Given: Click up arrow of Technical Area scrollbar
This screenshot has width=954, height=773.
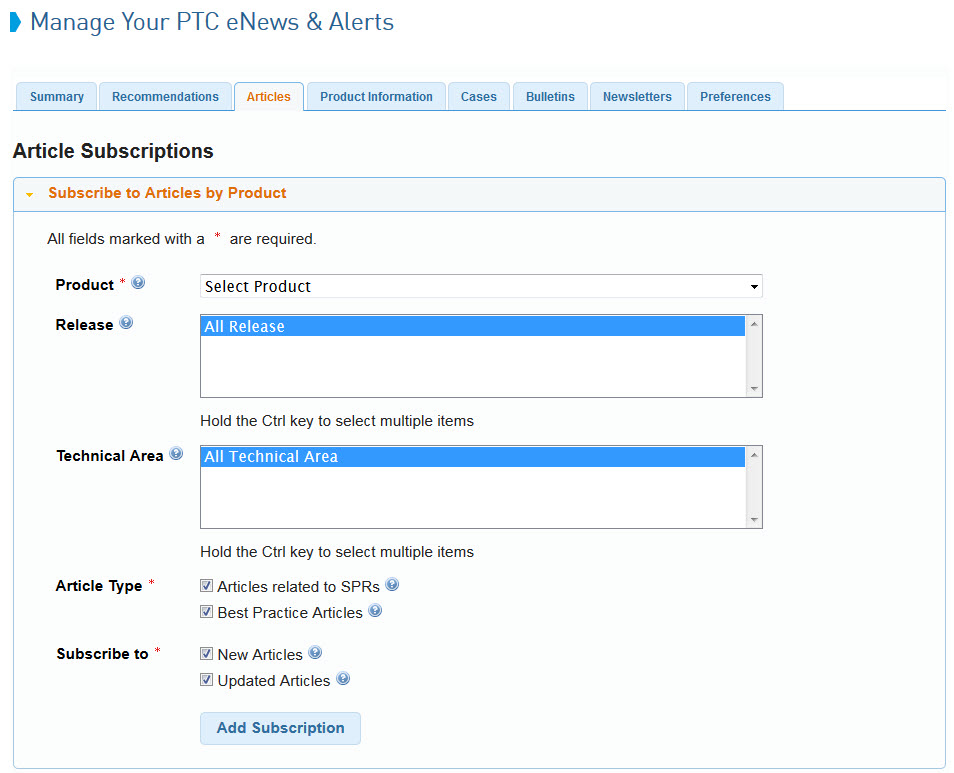Looking at the screenshot, I should coord(754,454).
